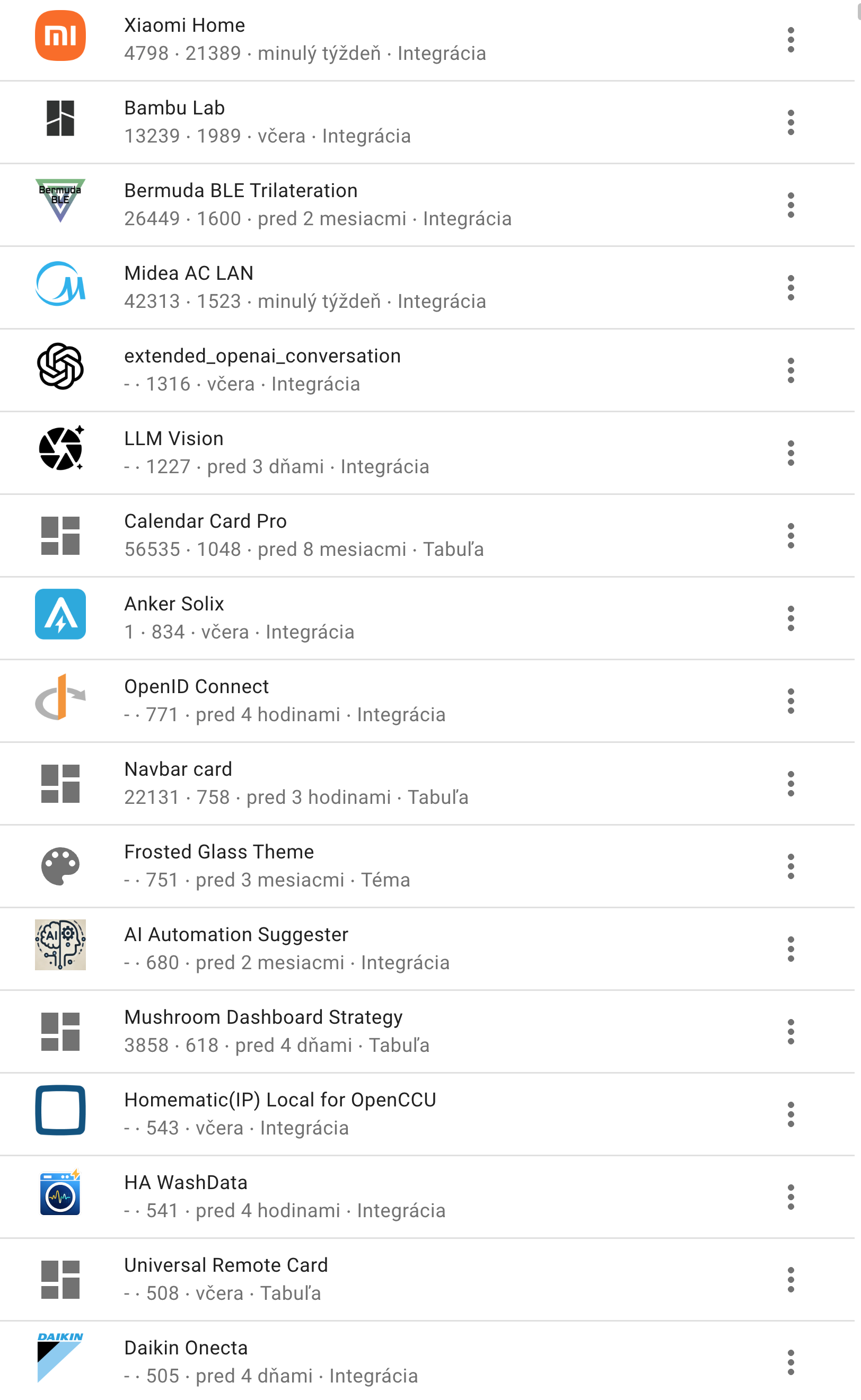This screenshot has height=1400, width=861.
Task: Click the extended_openai_conversation OpenAI logo
Action: tap(60, 366)
